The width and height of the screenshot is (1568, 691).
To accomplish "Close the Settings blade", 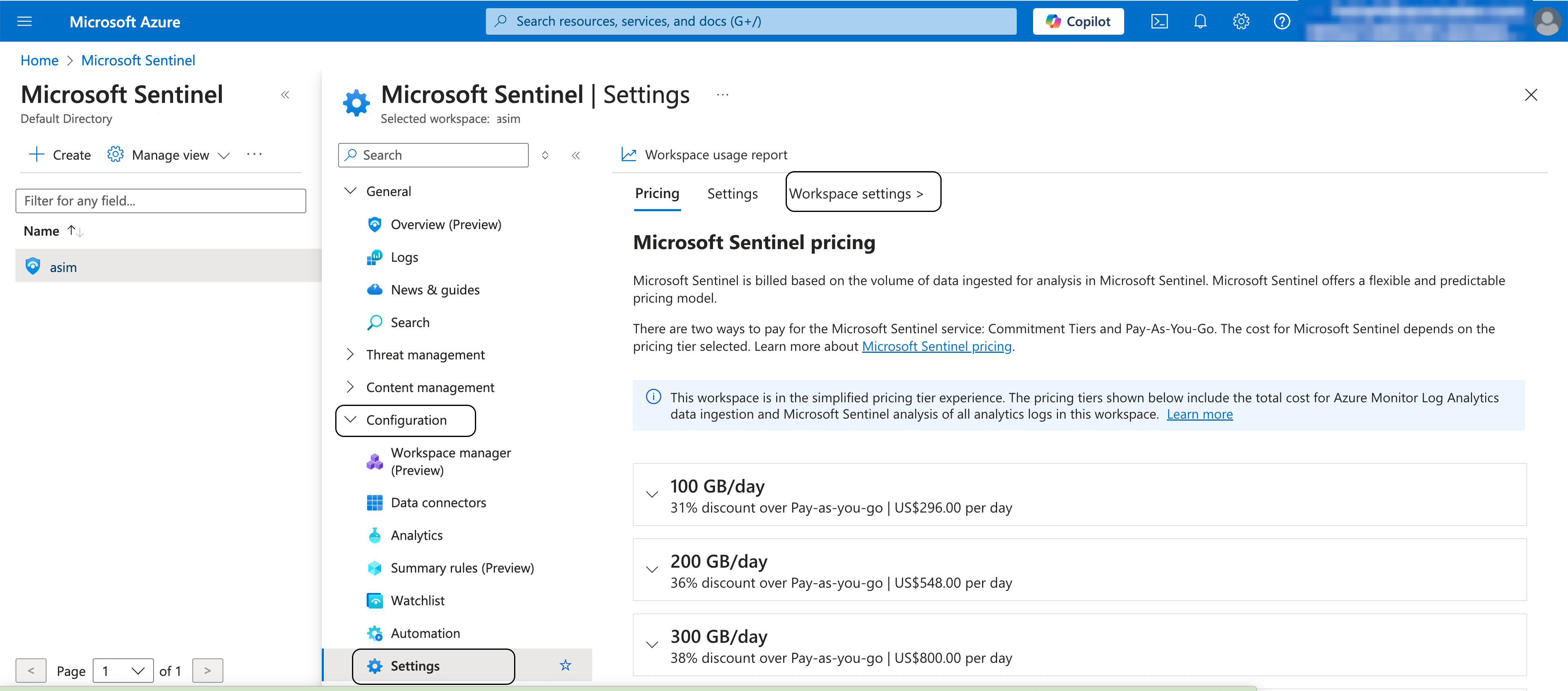I will [1530, 95].
